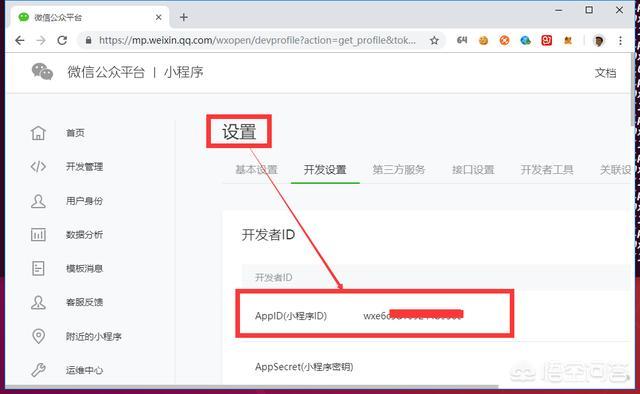Click the code brackets icon for 开发管理
Viewport: 640px width, 394px height.
pos(38,167)
